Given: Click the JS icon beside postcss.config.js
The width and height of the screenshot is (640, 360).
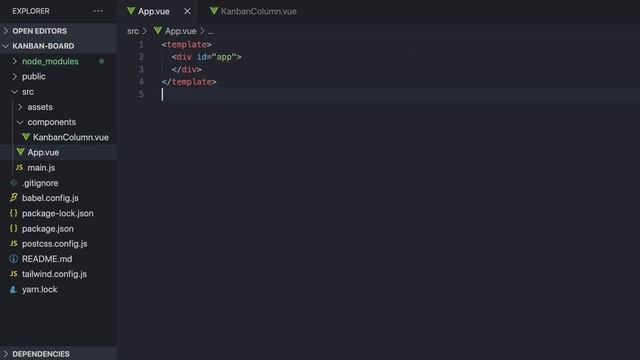Looking at the screenshot, I should tap(13, 243).
